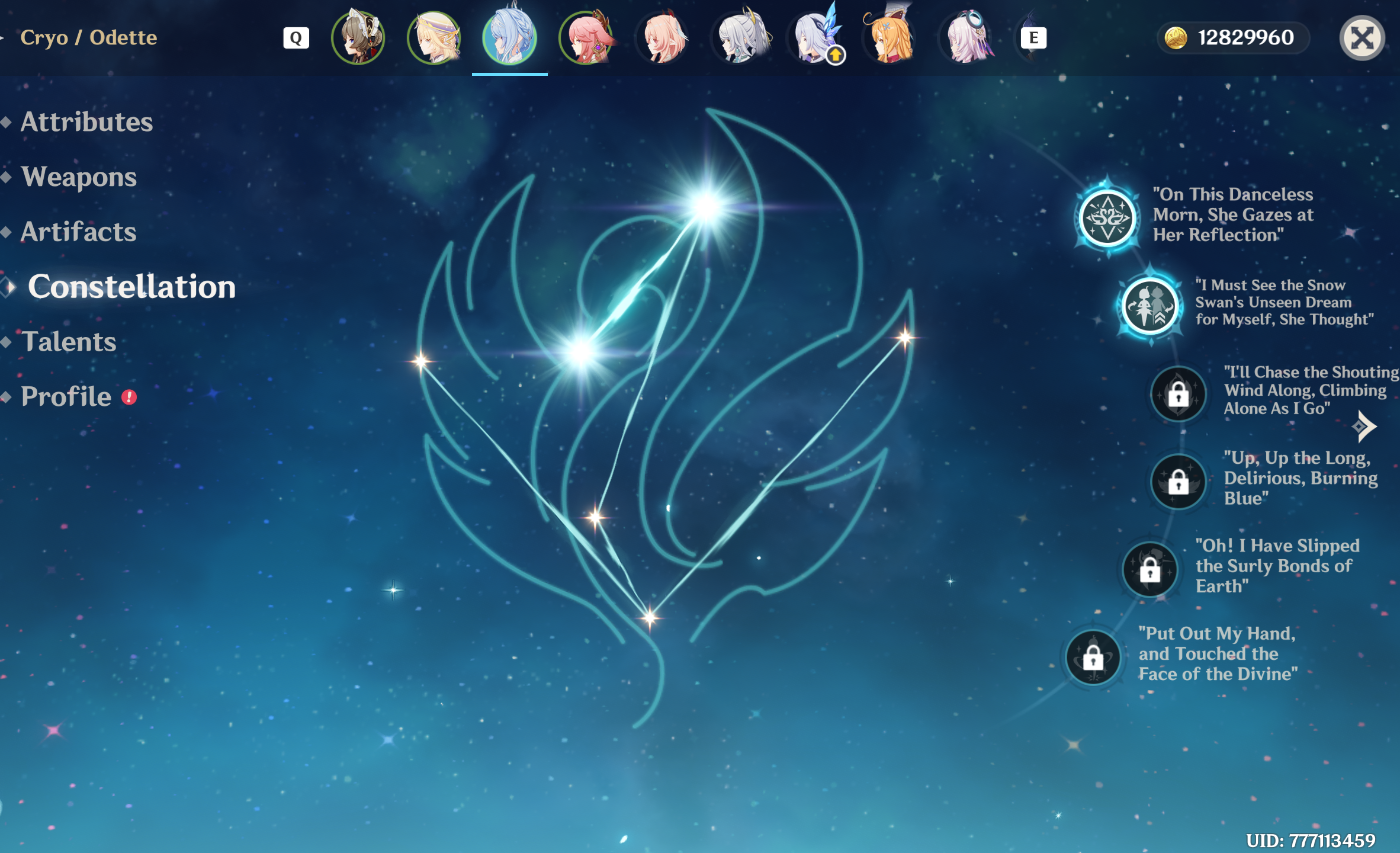
Task: Click the 'Oh! I Have Slipped' title
Action: pyautogui.click(x=1277, y=566)
